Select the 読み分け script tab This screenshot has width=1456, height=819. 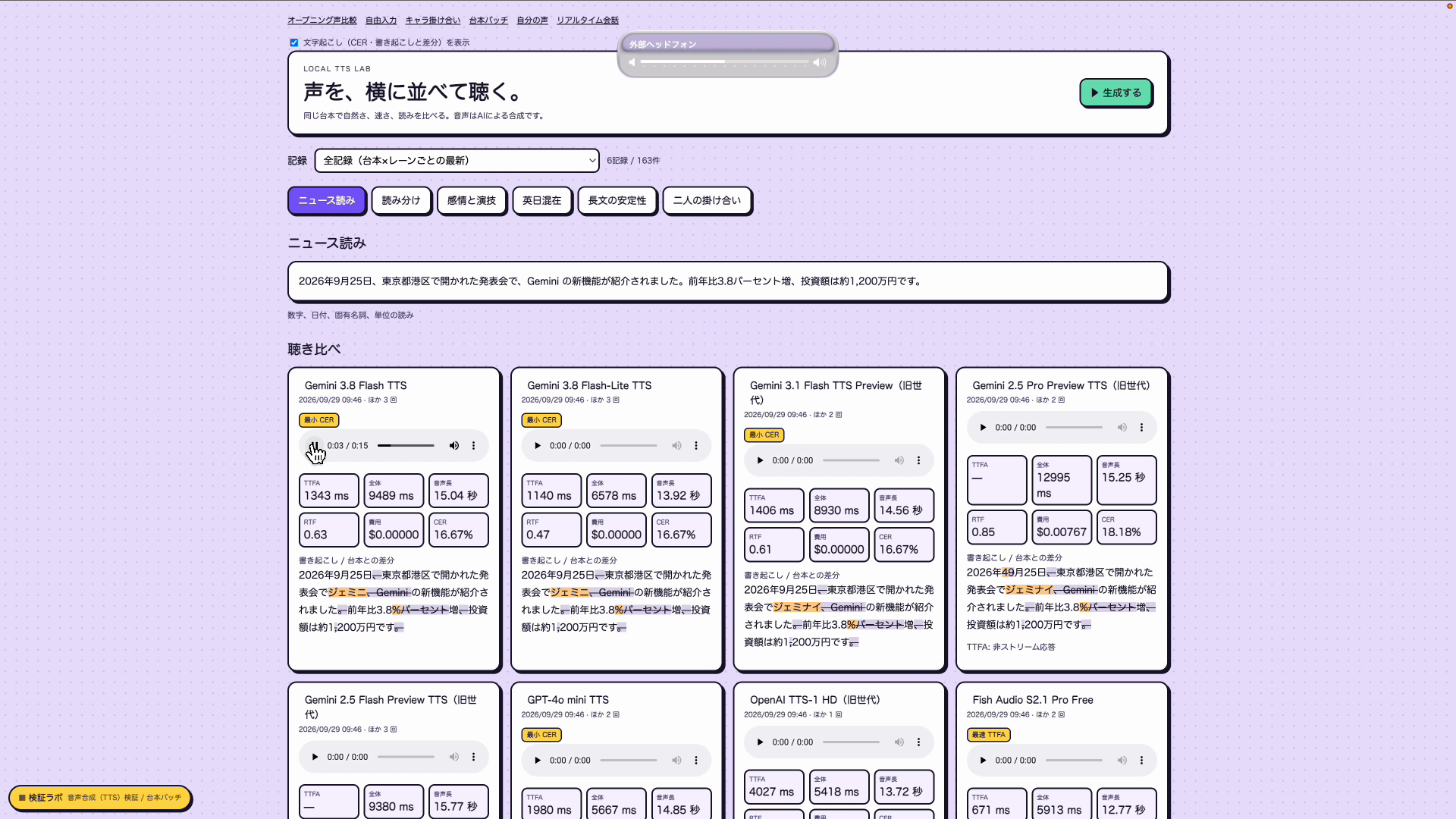(401, 201)
